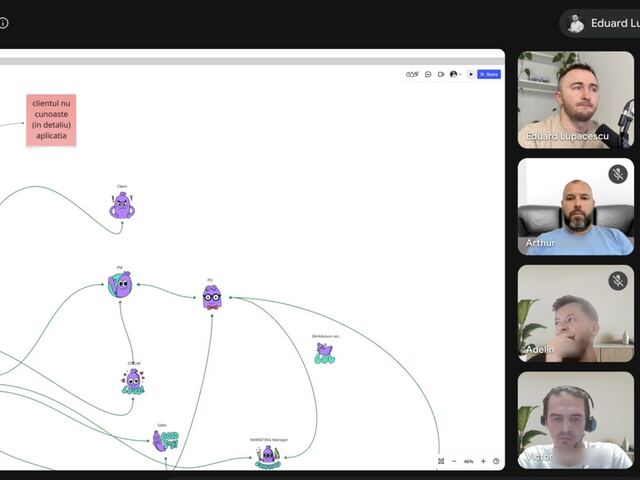Click the info icon at top left

point(3,23)
